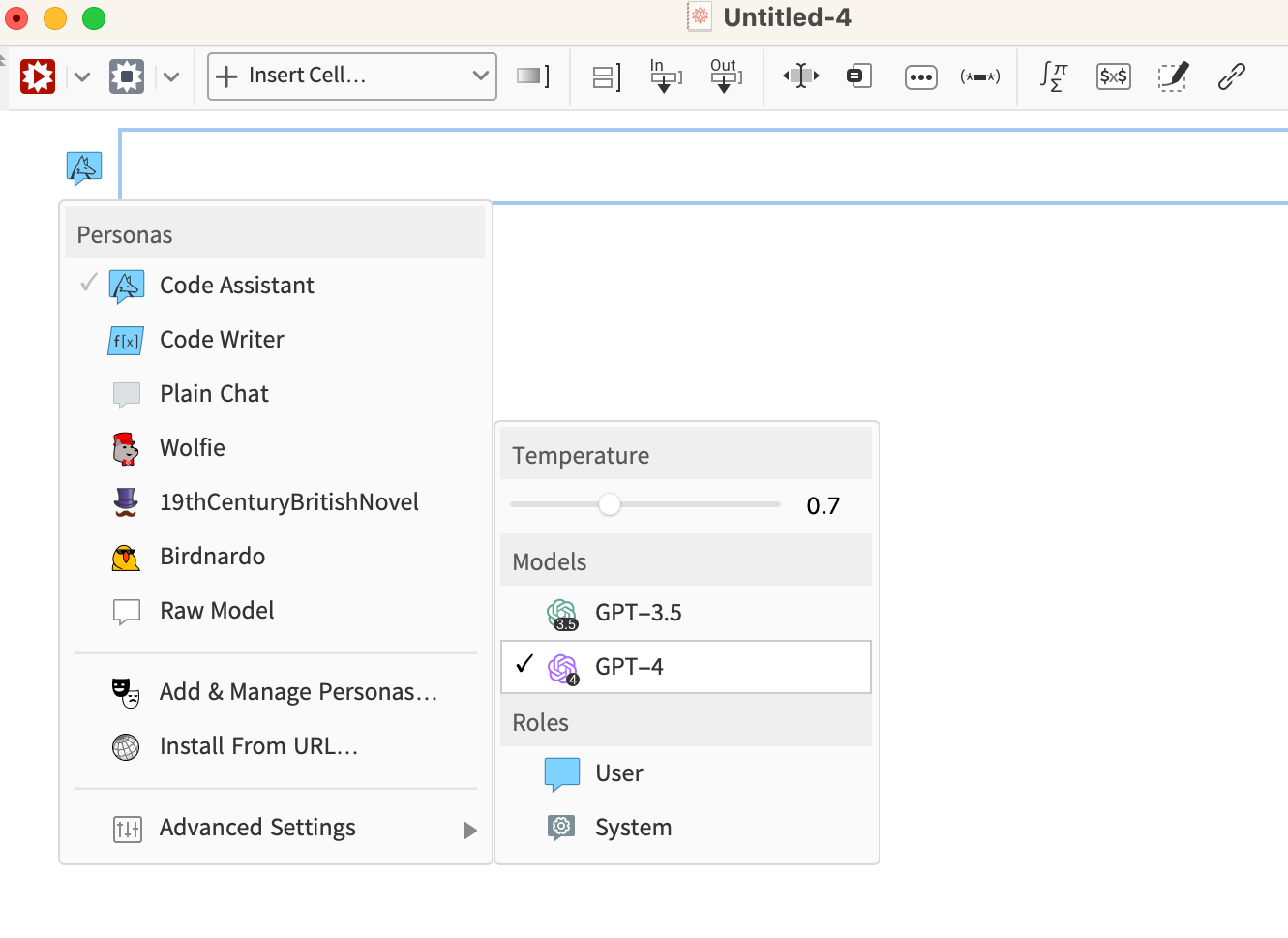Select the Raw Model persona
The image size is (1288, 938).
pos(275,611)
